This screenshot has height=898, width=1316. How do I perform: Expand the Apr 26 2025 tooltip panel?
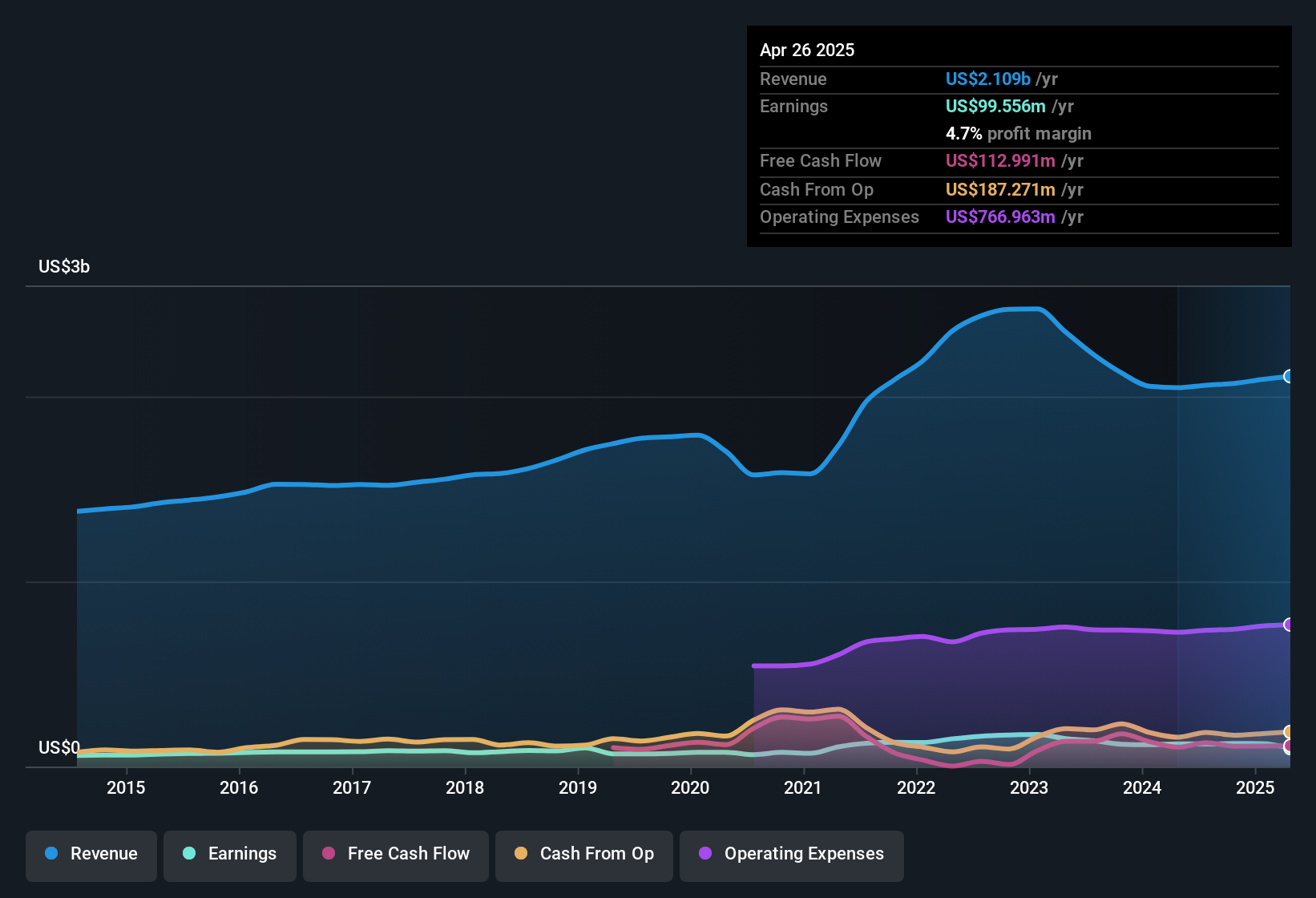(807, 50)
